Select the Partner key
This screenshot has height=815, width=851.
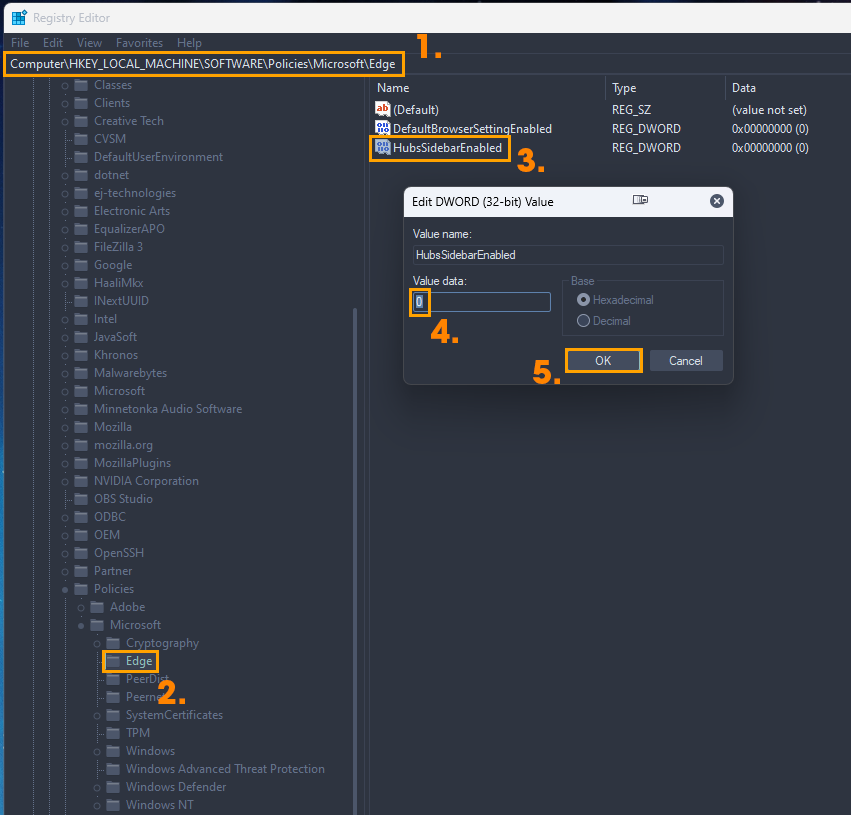coord(113,571)
